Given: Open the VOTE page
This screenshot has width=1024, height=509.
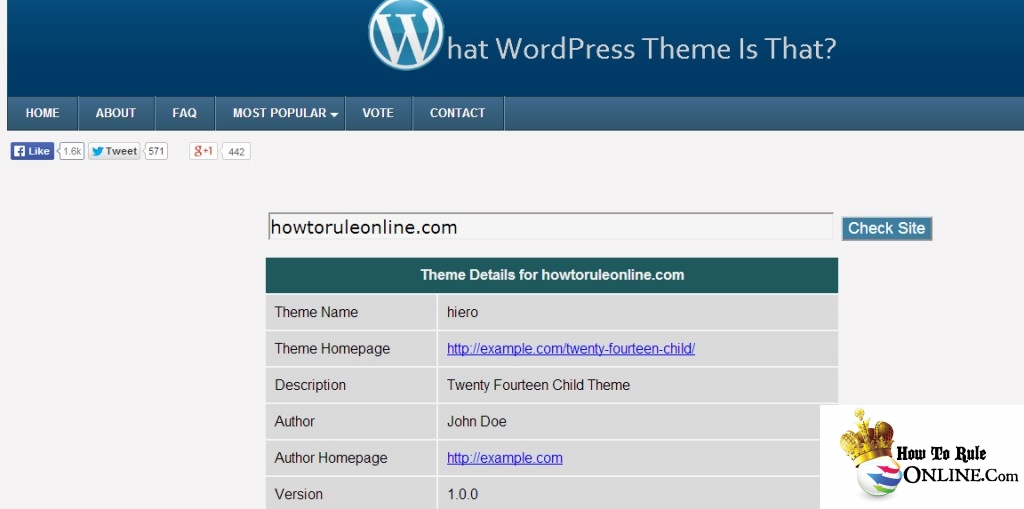Looking at the screenshot, I should pos(378,113).
